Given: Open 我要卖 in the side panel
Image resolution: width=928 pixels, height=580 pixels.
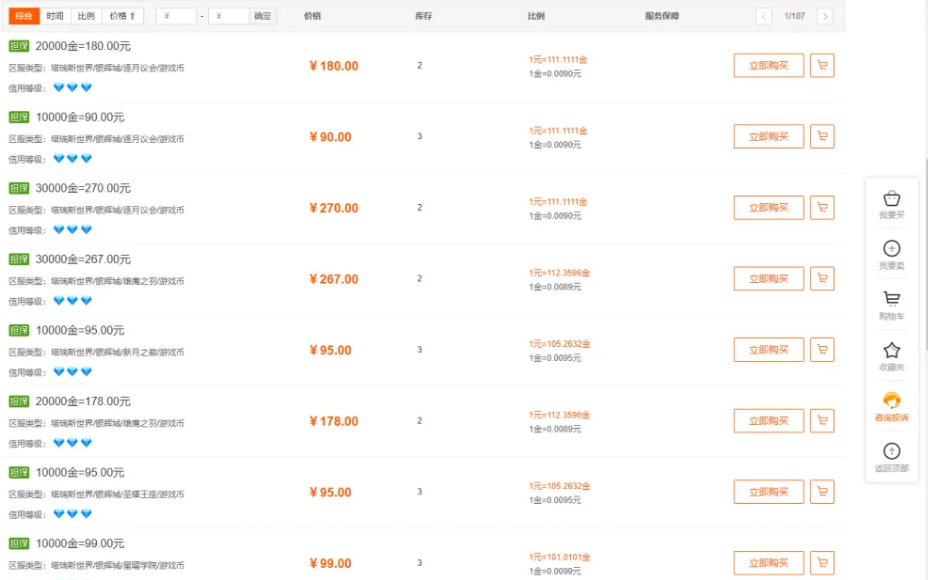Looking at the screenshot, I should coord(891,254).
